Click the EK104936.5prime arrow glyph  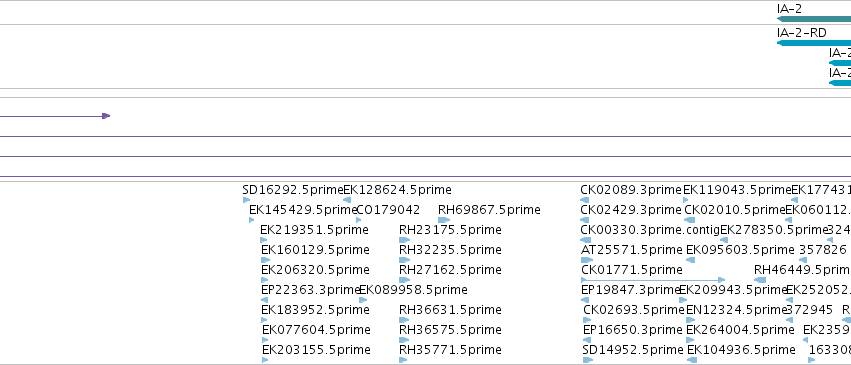[691, 360]
